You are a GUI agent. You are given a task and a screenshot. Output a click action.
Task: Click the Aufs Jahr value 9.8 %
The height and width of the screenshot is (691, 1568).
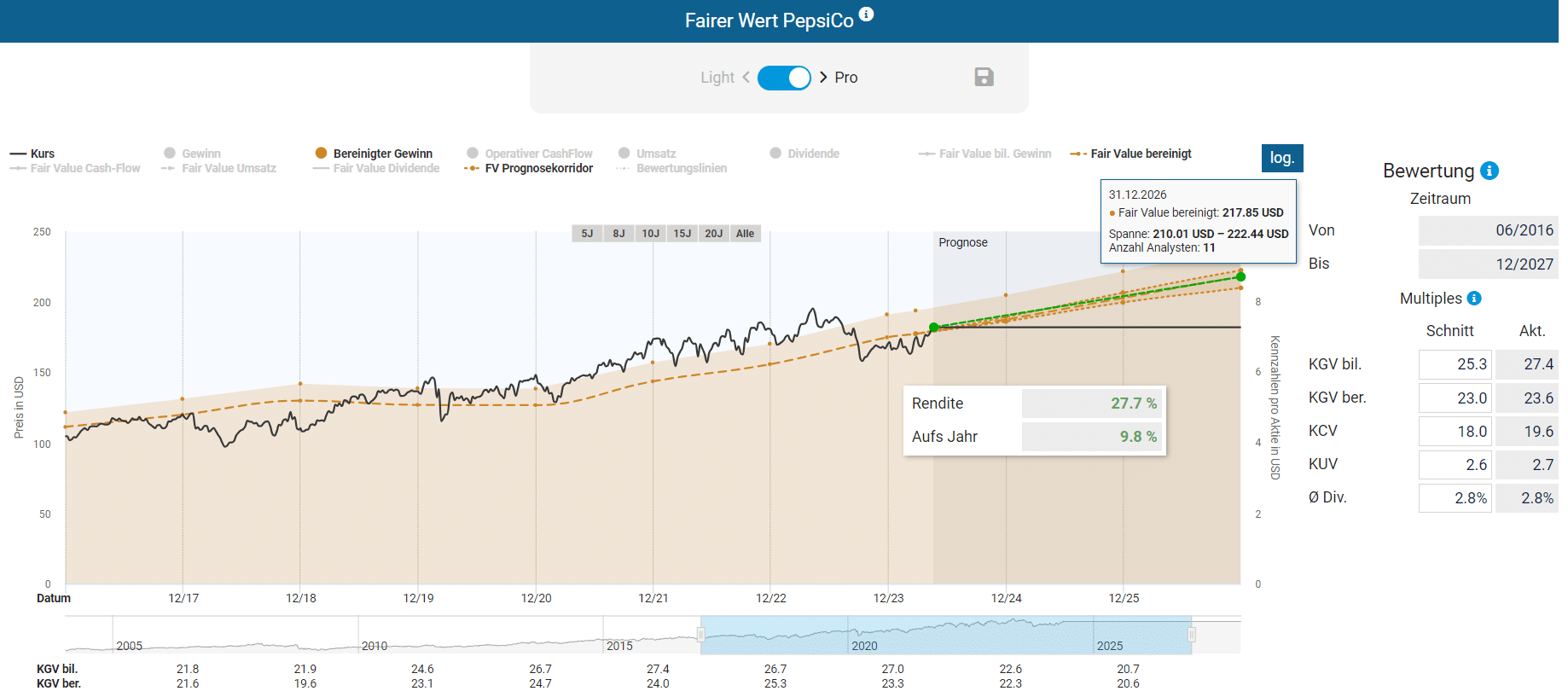point(1091,437)
